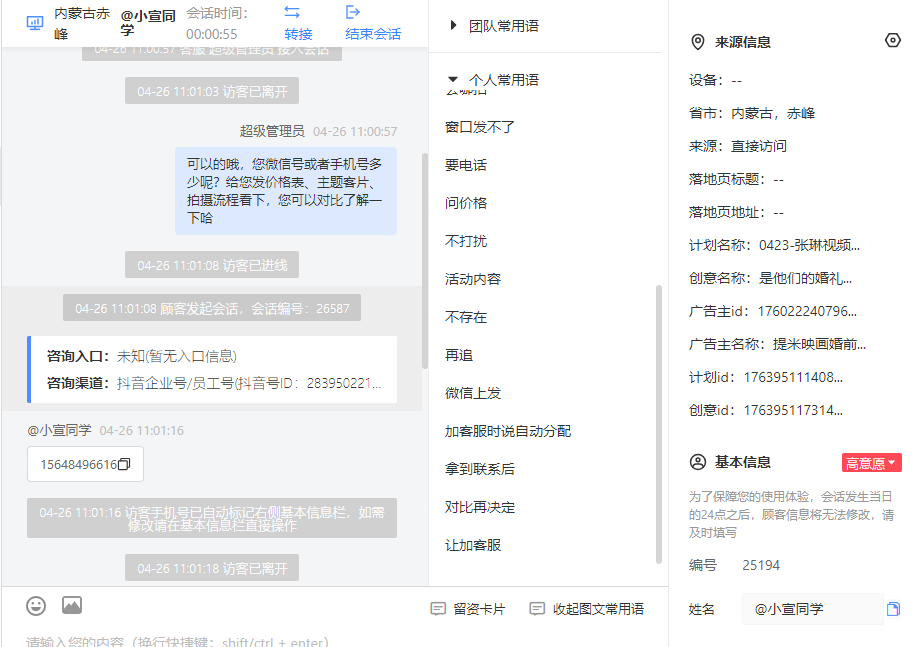Viewport: 919px width, 647px height.
Task: Click 省市 内蒙古，赤峰 row
Action: pyautogui.click(x=752, y=114)
